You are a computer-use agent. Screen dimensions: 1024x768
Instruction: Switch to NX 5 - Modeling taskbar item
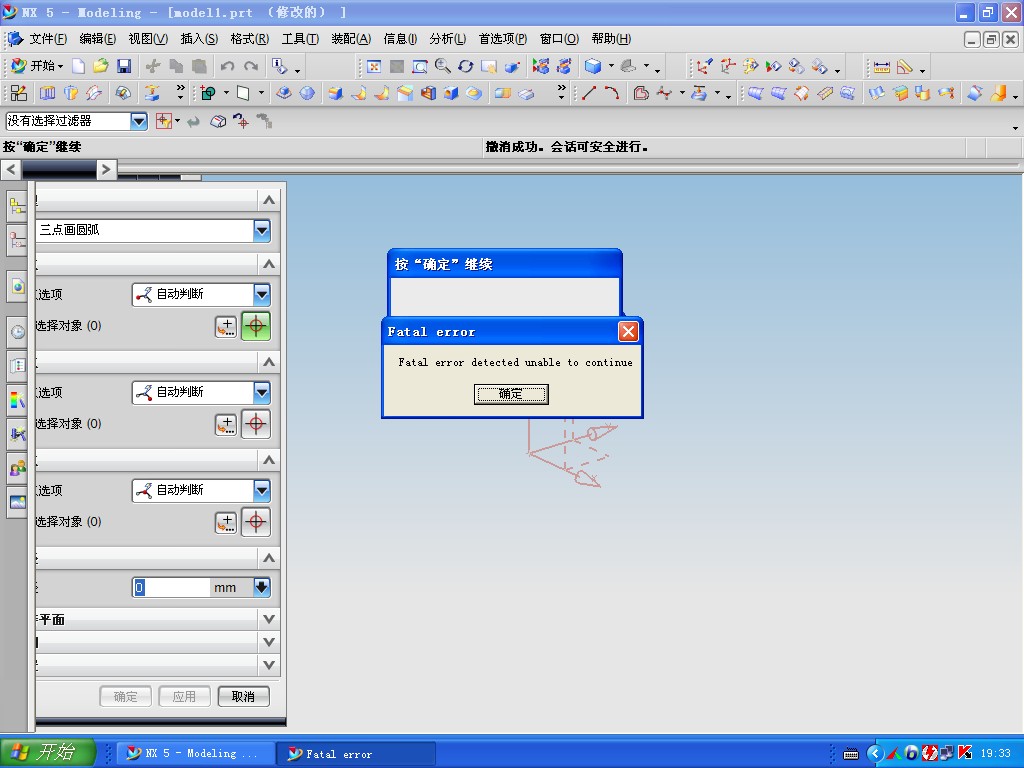pos(195,753)
